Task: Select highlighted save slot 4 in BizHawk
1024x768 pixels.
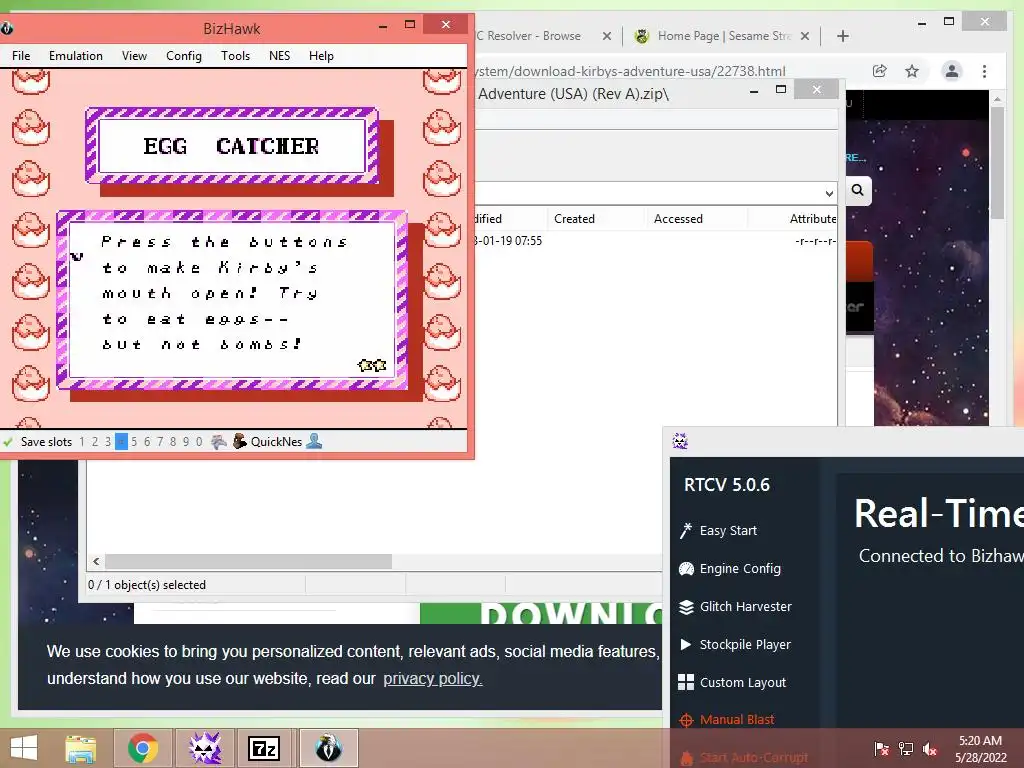Action: (121, 442)
